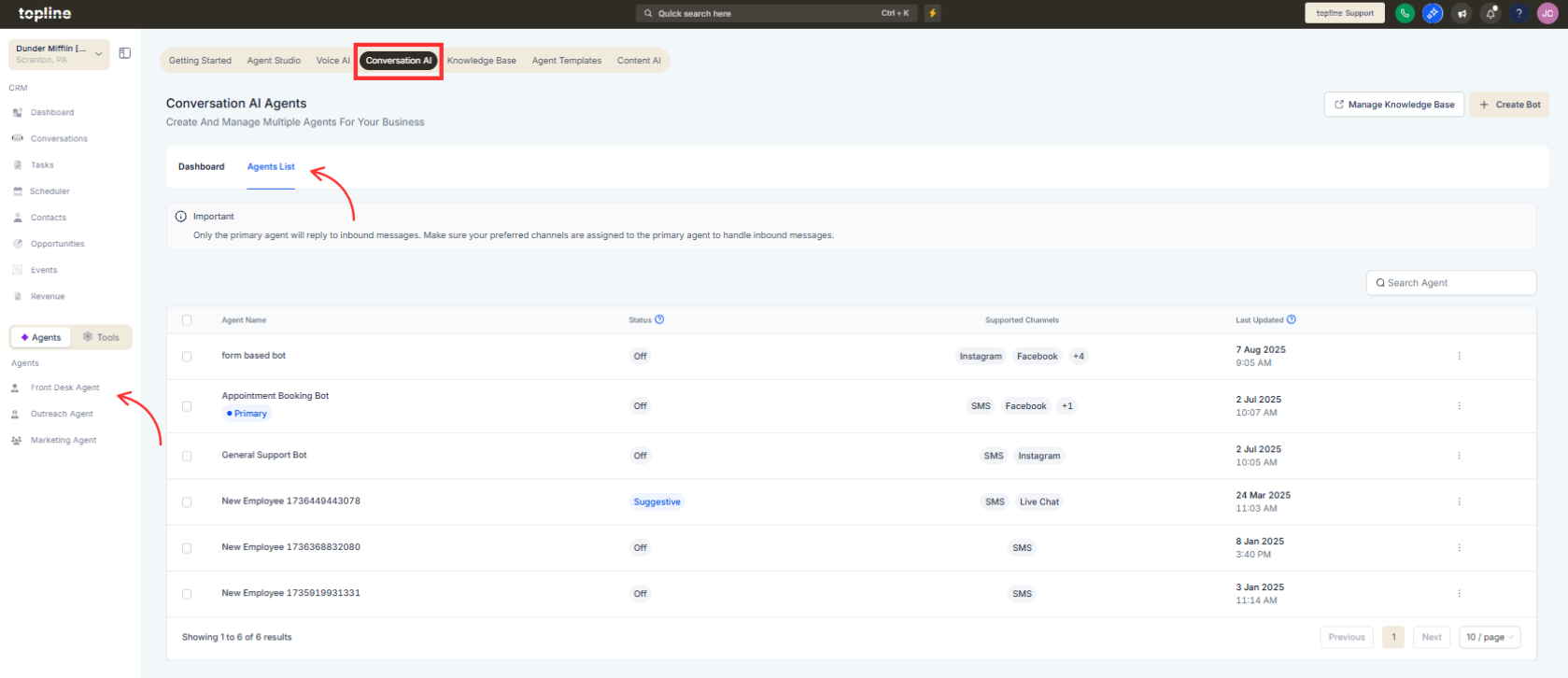
Task: Click the Live Chat channel tag
Action: tap(1039, 501)
